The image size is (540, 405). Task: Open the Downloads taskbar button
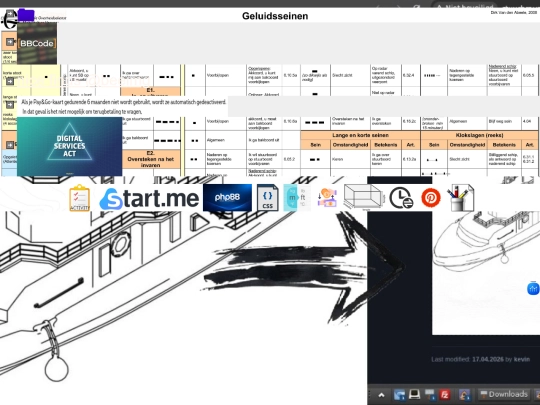click(504, 394)
